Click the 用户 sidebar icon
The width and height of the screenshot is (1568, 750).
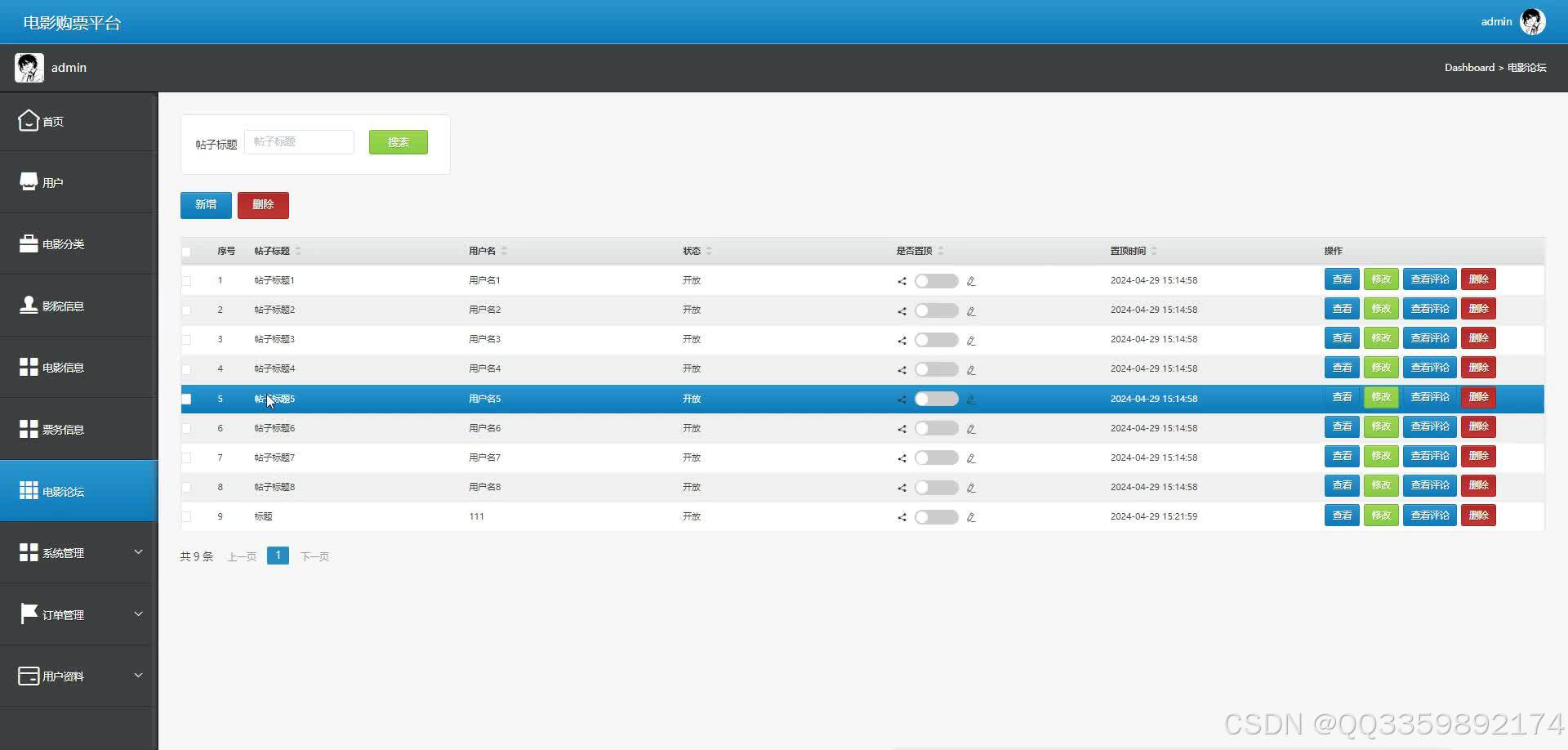point(29,181)
